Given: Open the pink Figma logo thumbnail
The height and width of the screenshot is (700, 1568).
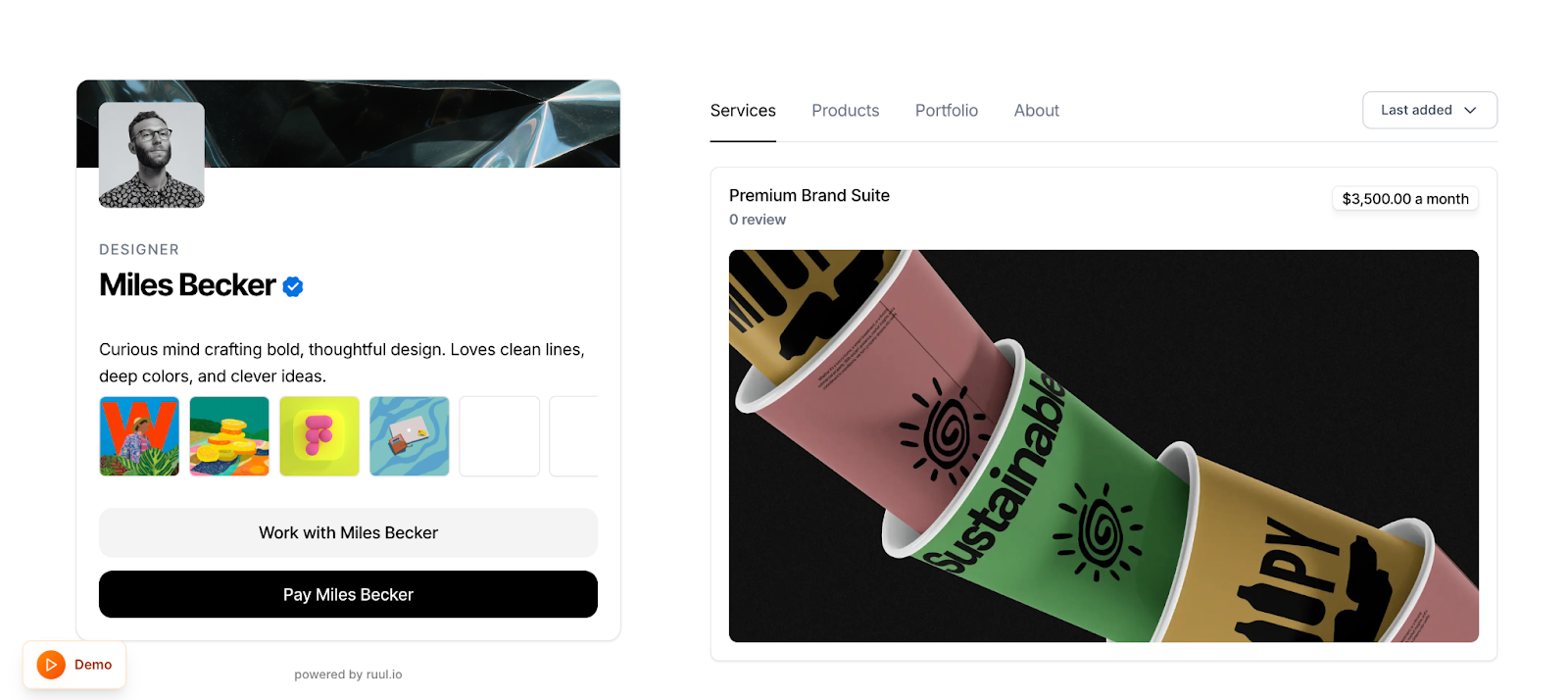Looking at the screenshot, I should click(319, 436).
